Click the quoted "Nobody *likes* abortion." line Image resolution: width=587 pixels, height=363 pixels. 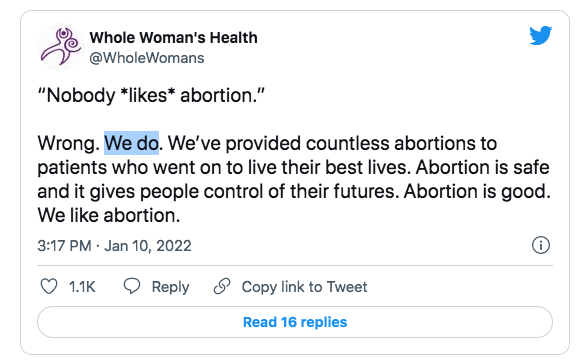pyautogui.click(x=151, y=95)
